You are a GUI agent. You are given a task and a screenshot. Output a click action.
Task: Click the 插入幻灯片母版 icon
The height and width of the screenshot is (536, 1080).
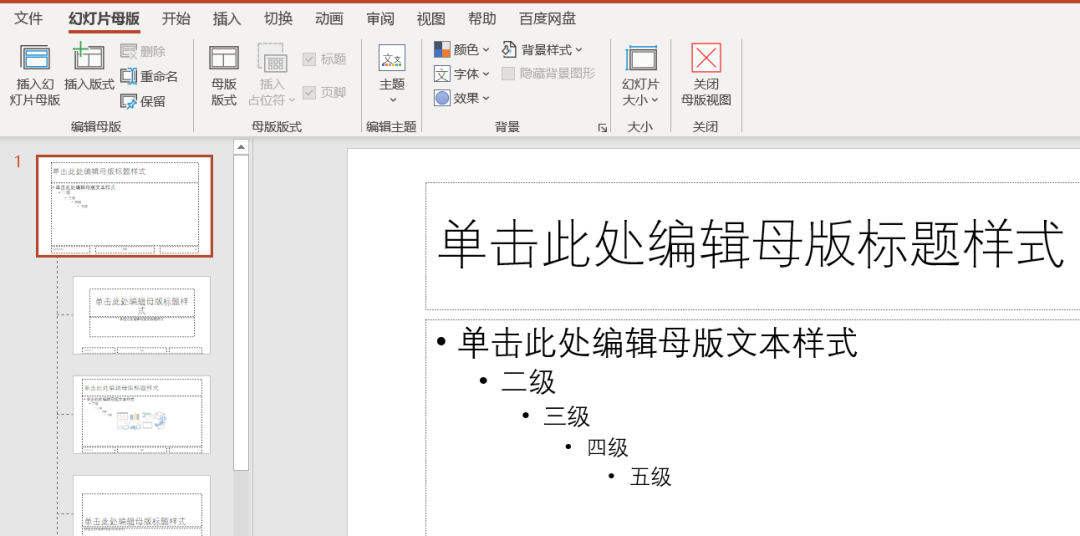35,59
